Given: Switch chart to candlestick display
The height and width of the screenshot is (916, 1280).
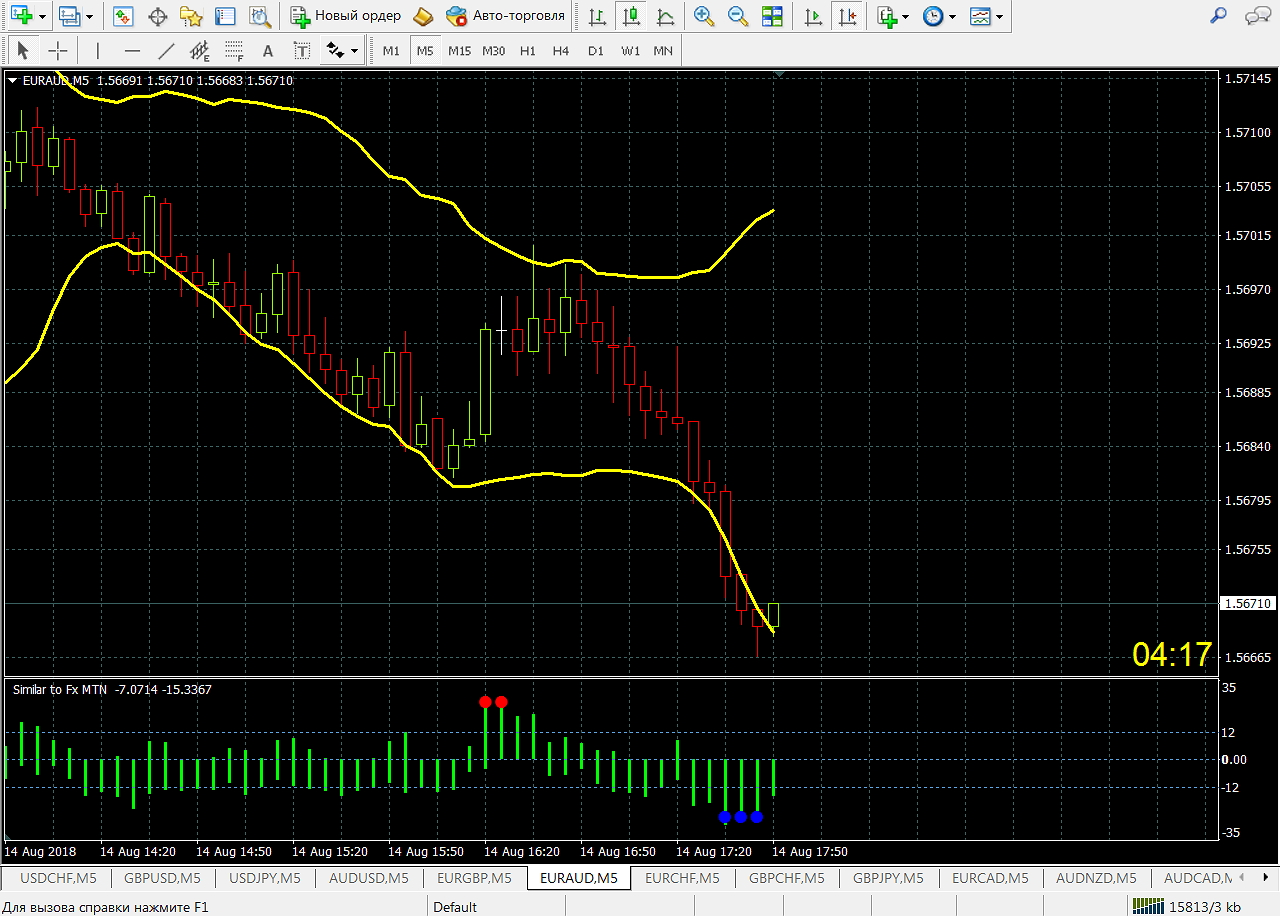Looking at the screenshot, I should click(630, 16).
